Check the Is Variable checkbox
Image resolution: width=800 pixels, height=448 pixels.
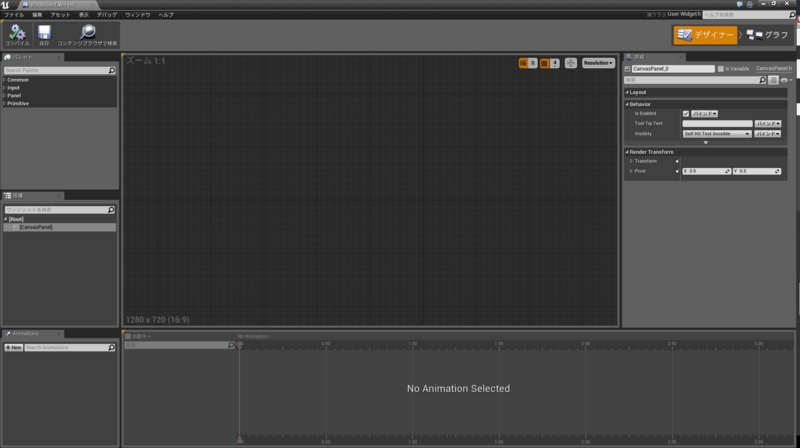tap(720, 69)
